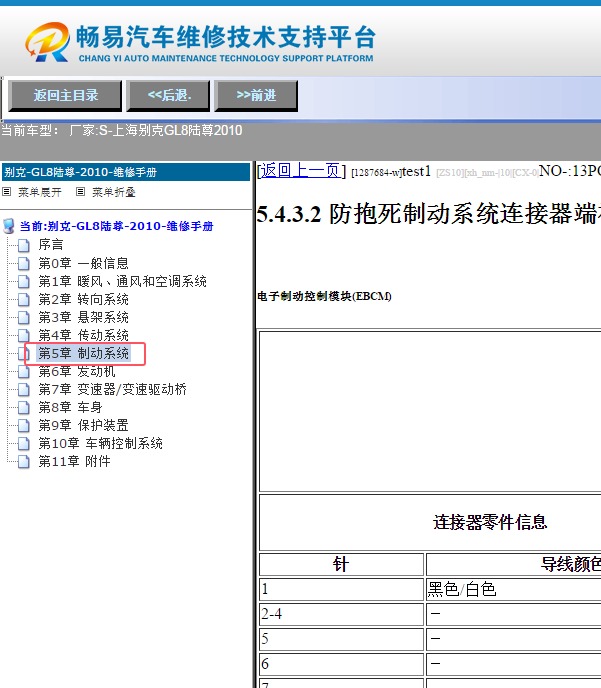
Task: Click the 当前车型 vehicle info text
Action: (x=122, y=130)
